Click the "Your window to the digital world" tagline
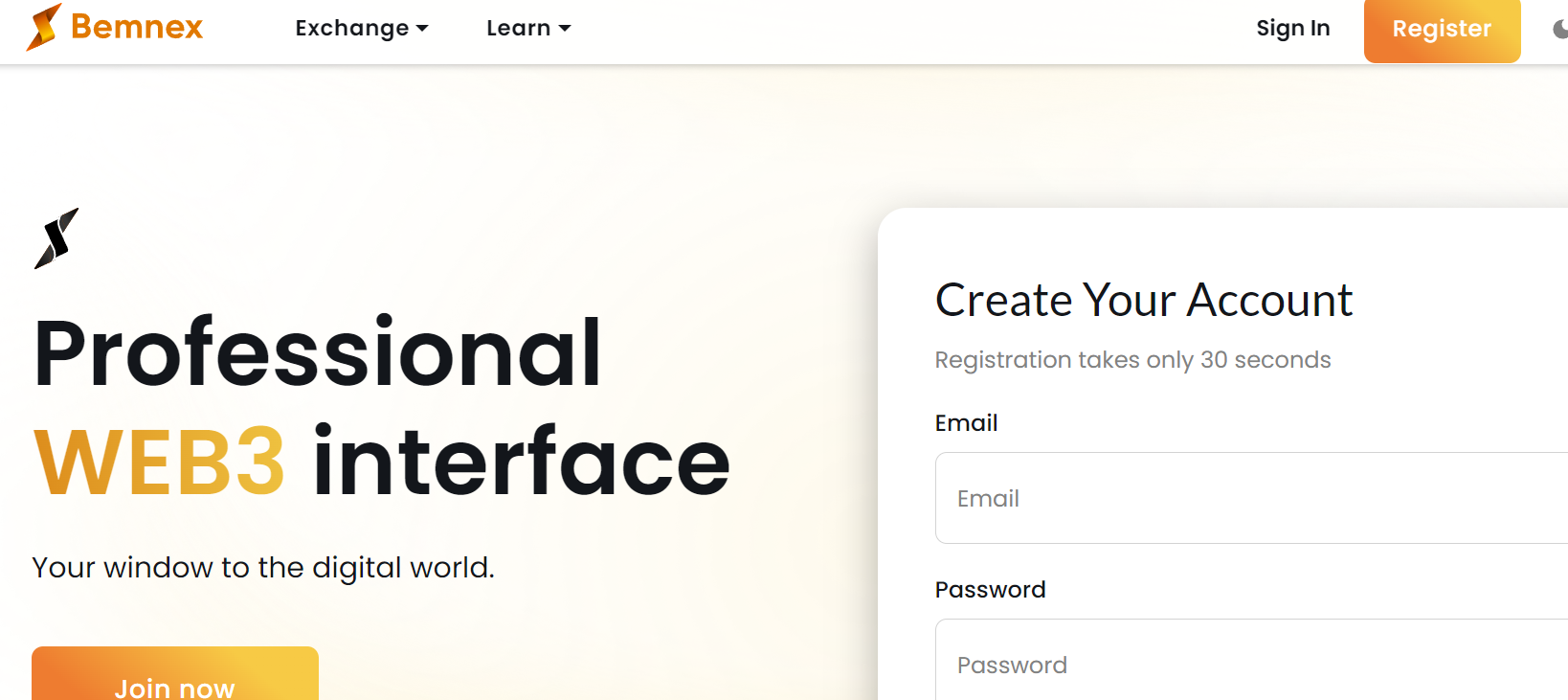 [x=263, y=568]
